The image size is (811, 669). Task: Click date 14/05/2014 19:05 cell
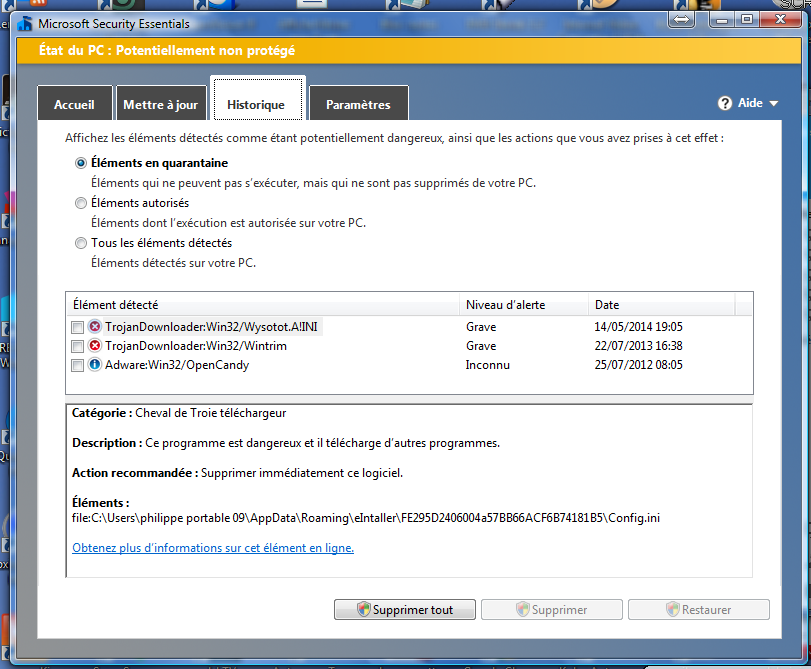tap(638, 326)
